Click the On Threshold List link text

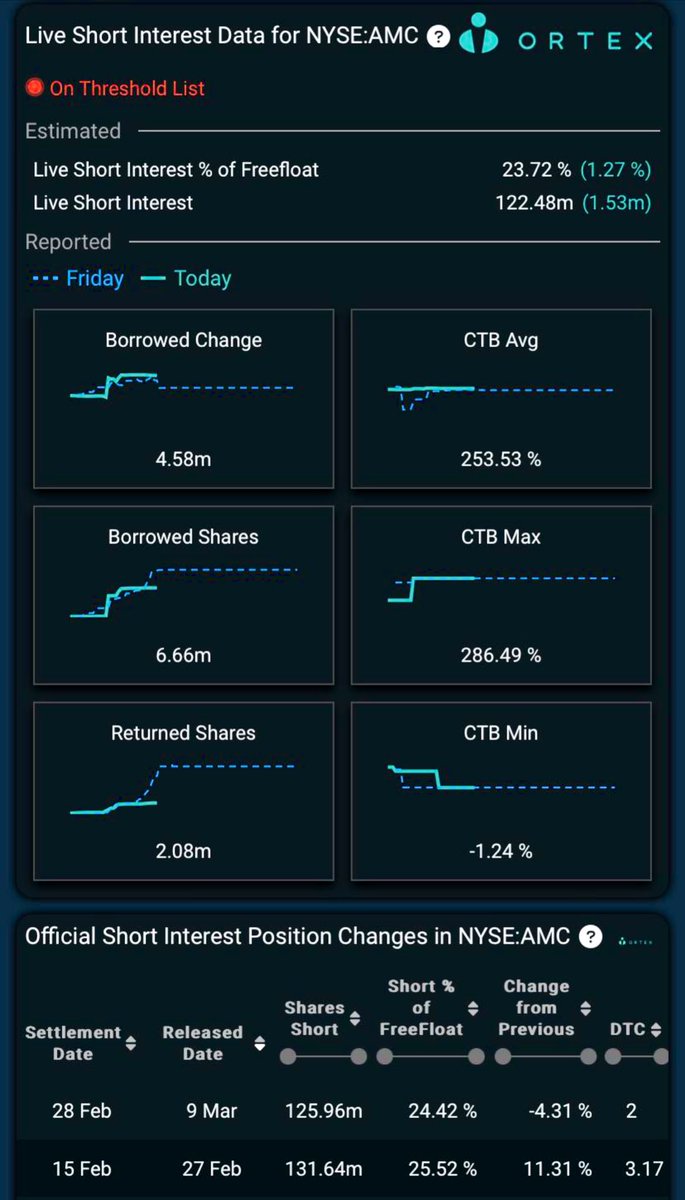pos(127,88)
